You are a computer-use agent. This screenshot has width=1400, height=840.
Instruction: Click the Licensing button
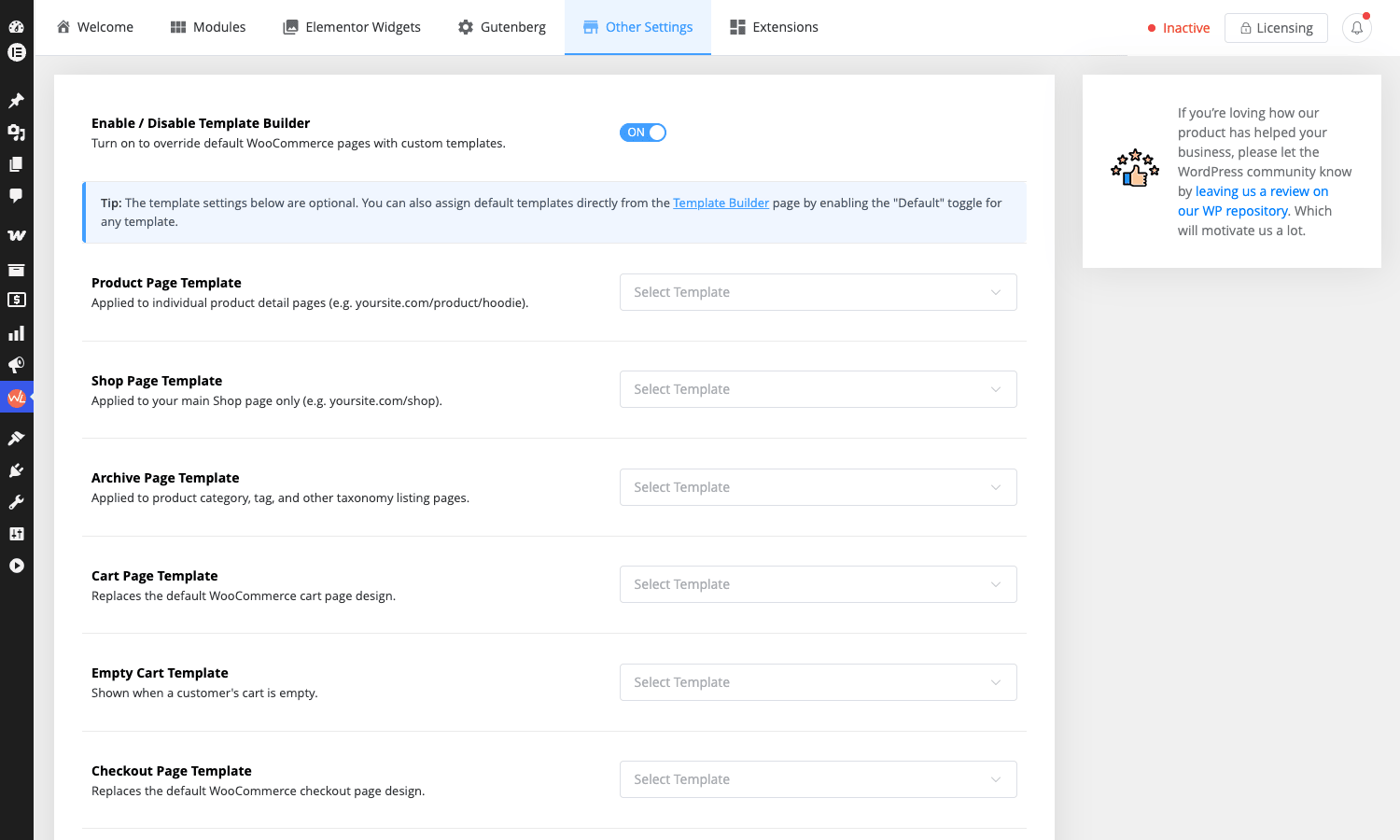1276,28
